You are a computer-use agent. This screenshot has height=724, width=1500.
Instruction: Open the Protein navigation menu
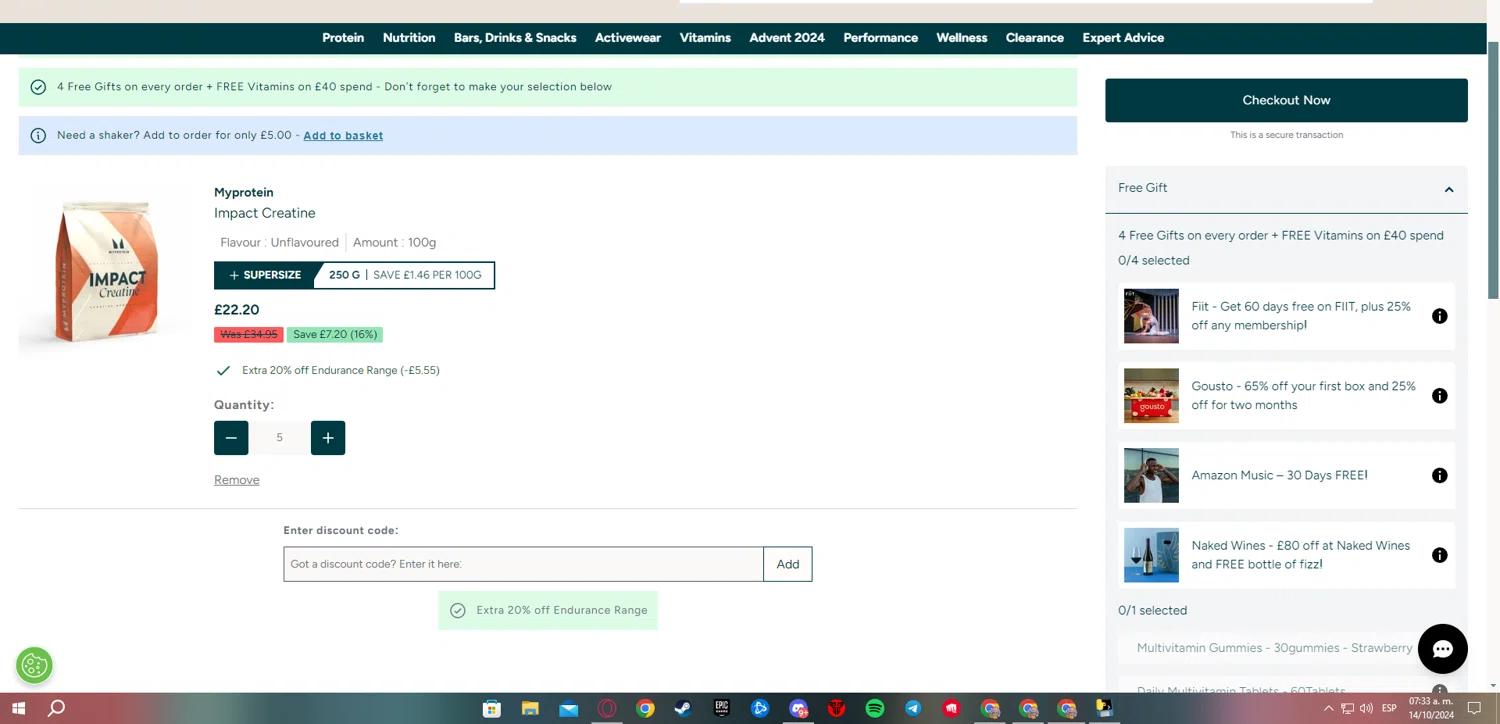pos(343,38)
